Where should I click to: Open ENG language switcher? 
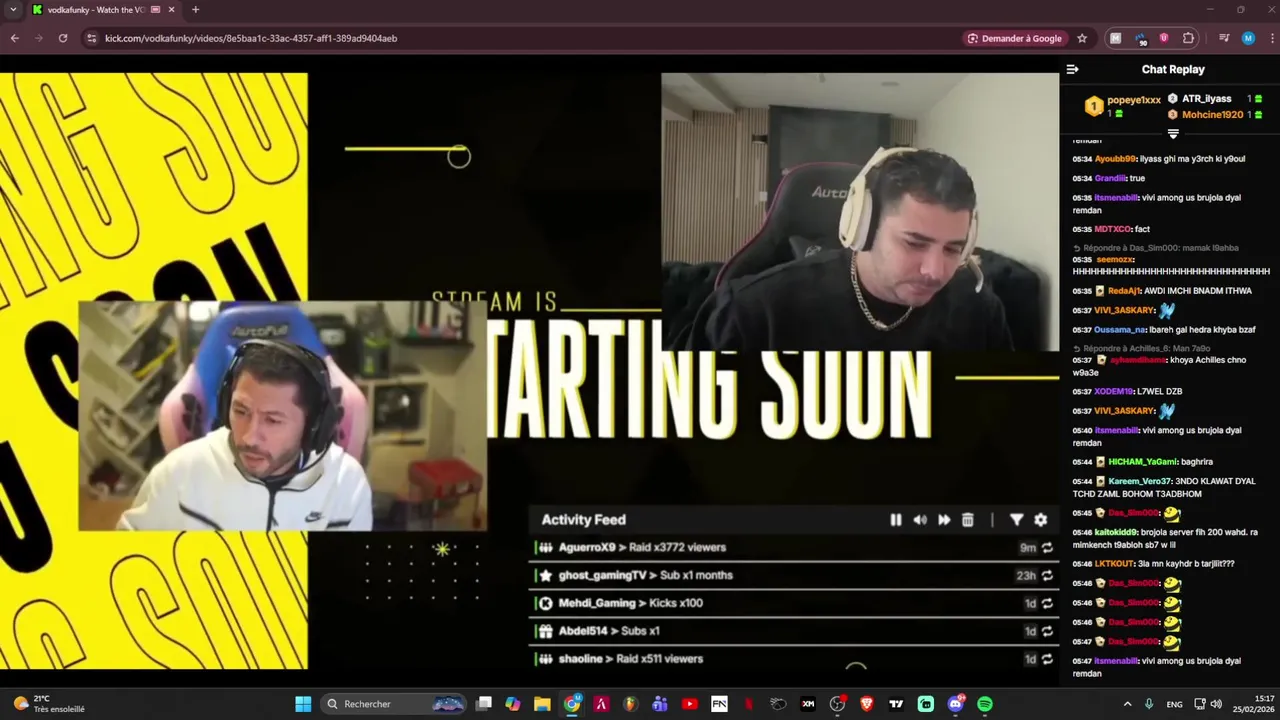pyautogui.click(x=1174, y=704)
